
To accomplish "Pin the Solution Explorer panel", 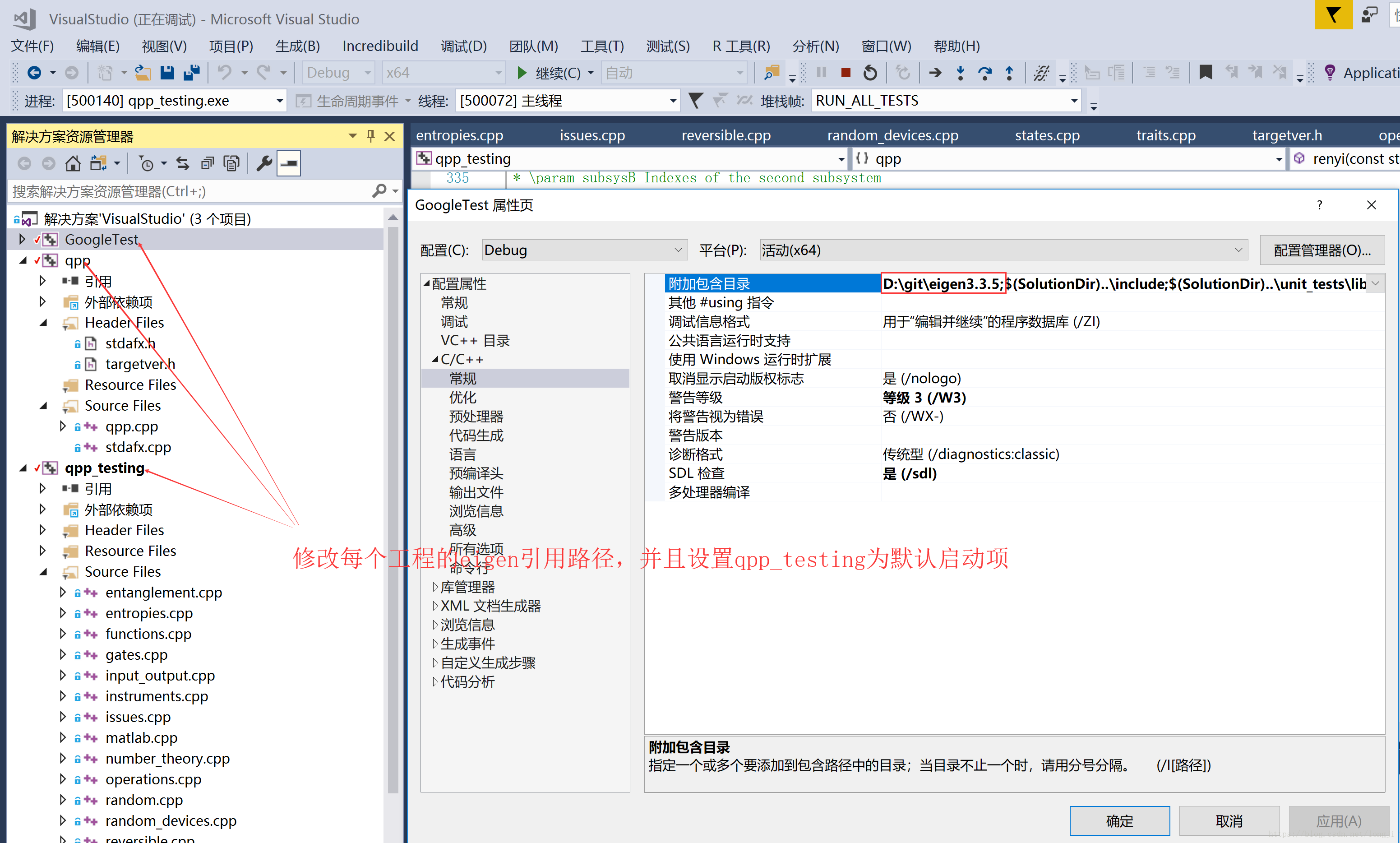I will [371, 136].
